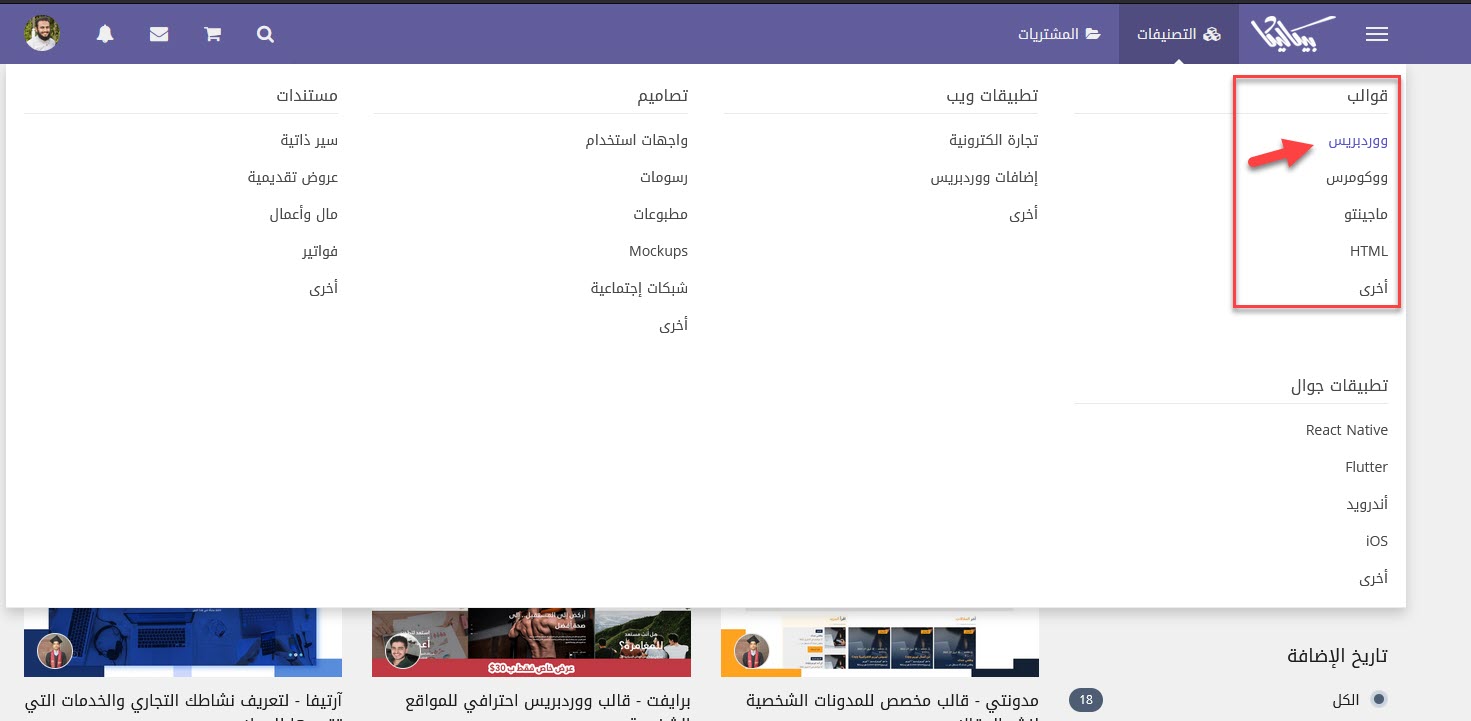Image resolution: width=1471 pixels, height=721 pixels.
Task: Open the آرتيفا product title link
Action: tap(183, 705)
